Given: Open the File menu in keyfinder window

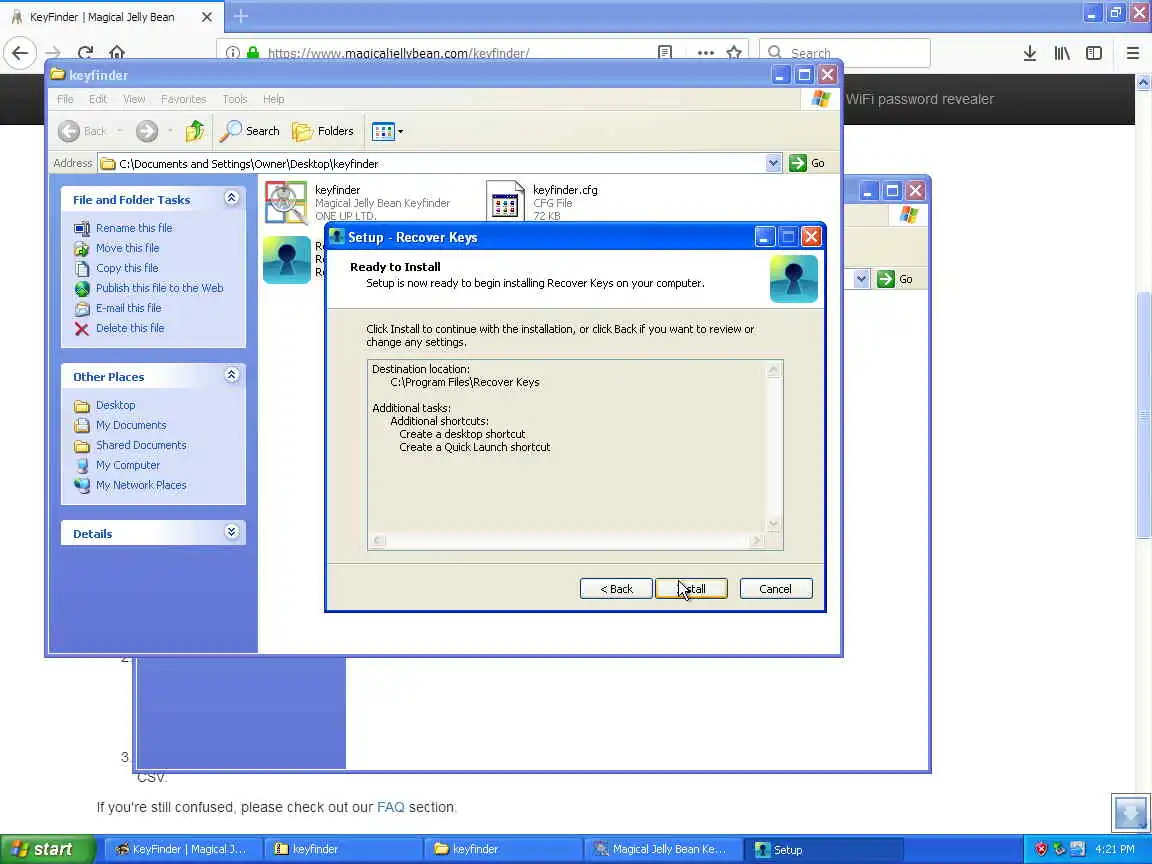Looking at the screenshot, I should 65,98.
